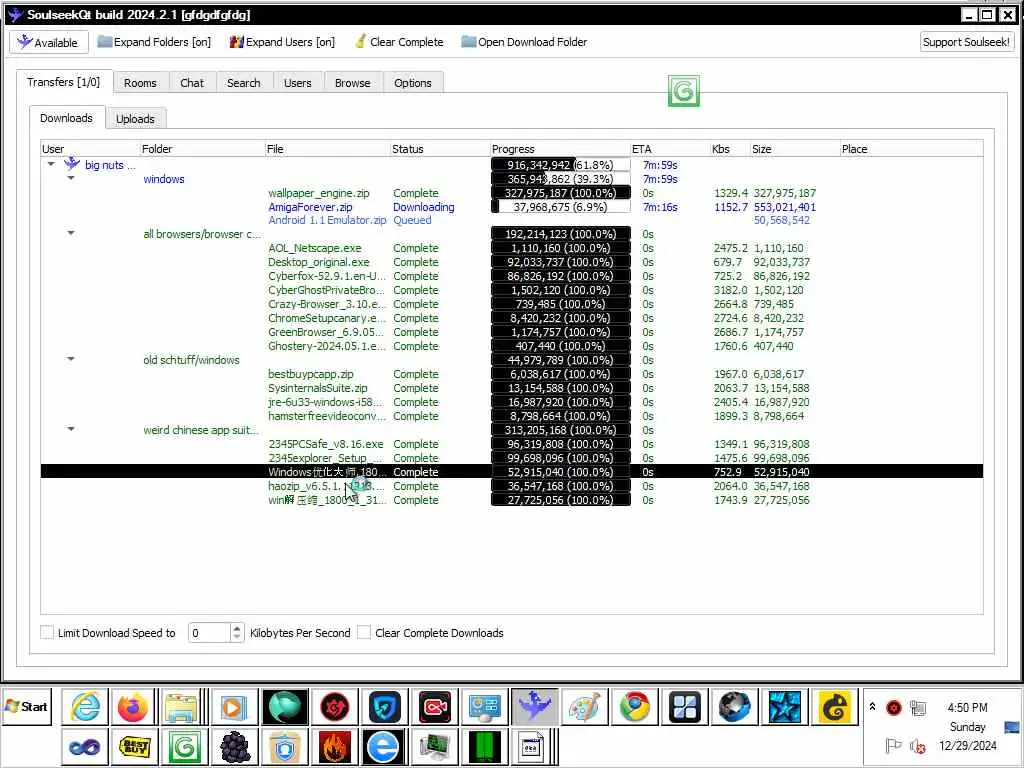This screenshot has width=1024, height=768.
Task: Open the flame icon on the taskbar
Action: pos(335,746)
